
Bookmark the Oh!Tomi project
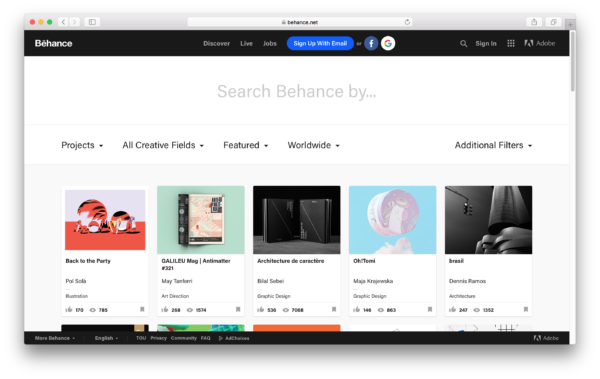[430, 309]
